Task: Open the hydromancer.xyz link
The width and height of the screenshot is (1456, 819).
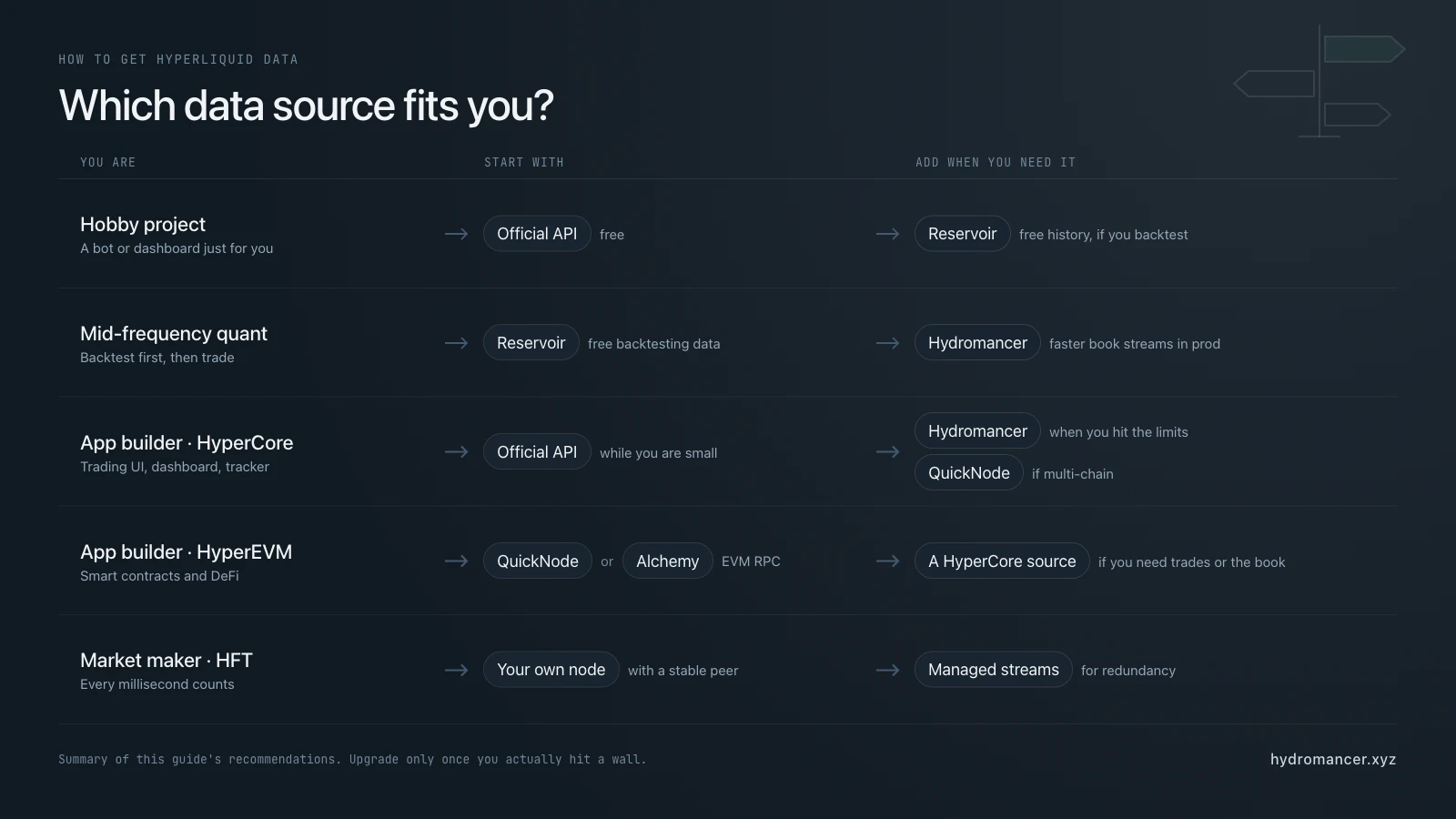Action: [x=1333, y=759]
